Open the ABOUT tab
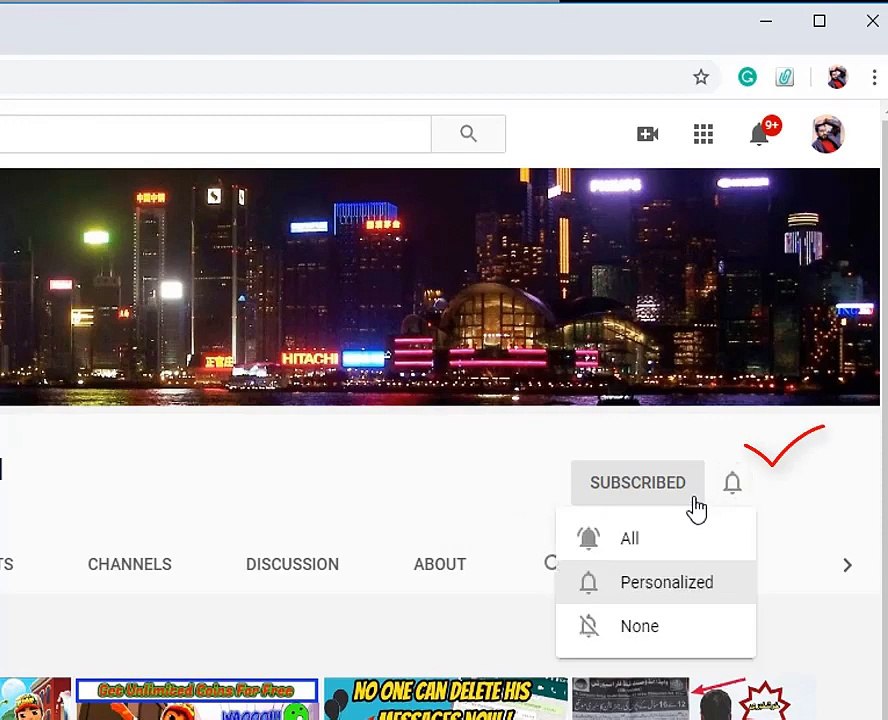 (439, 564)
